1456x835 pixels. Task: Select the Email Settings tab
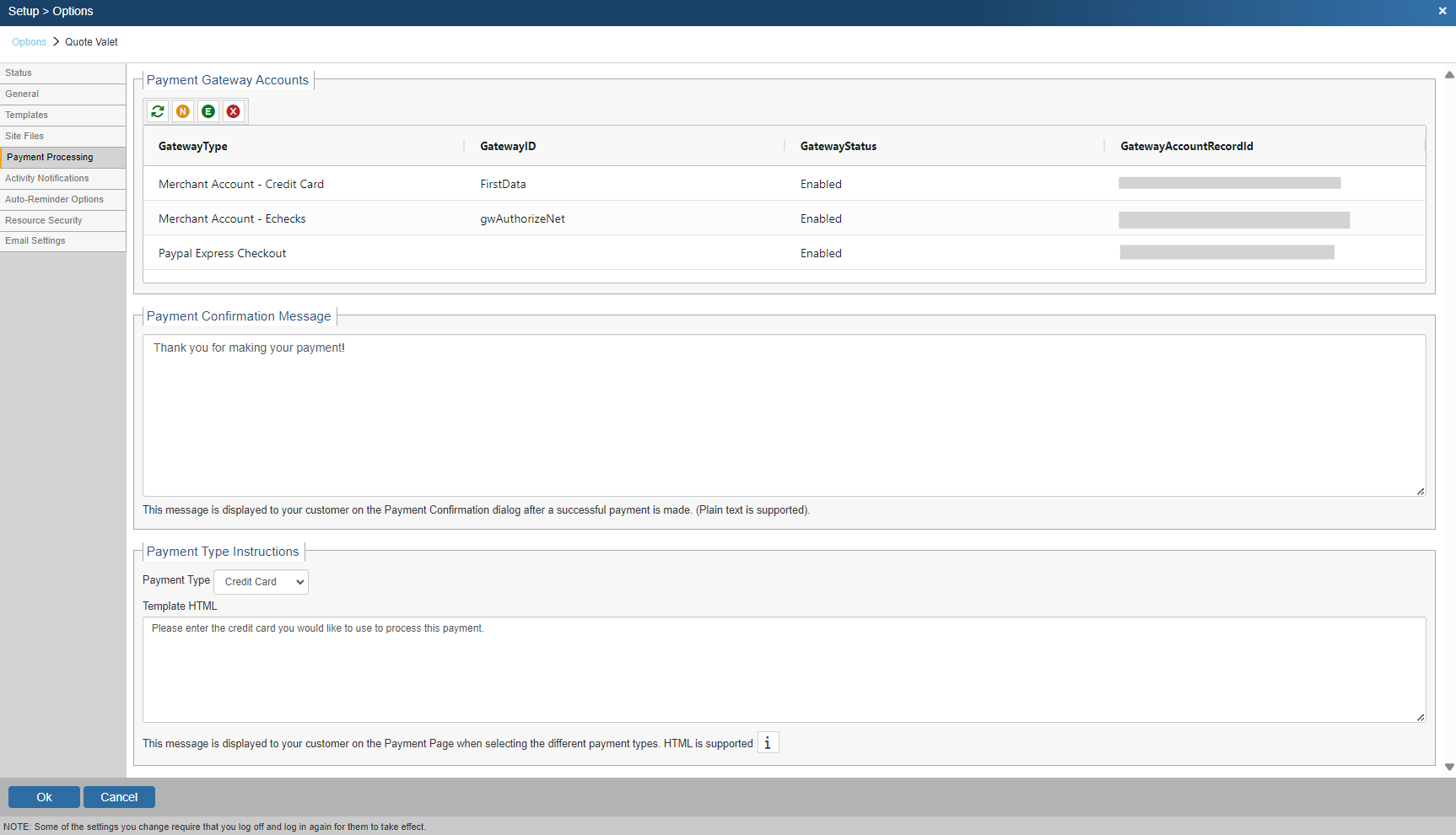pos(62,241)
